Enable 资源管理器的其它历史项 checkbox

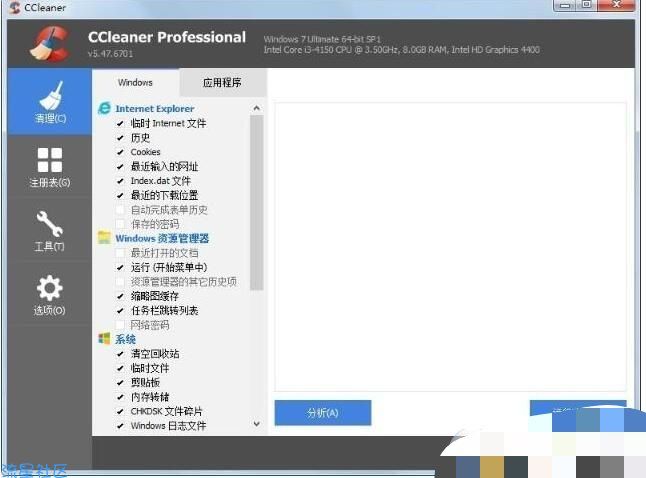click(x=120, y=282)
